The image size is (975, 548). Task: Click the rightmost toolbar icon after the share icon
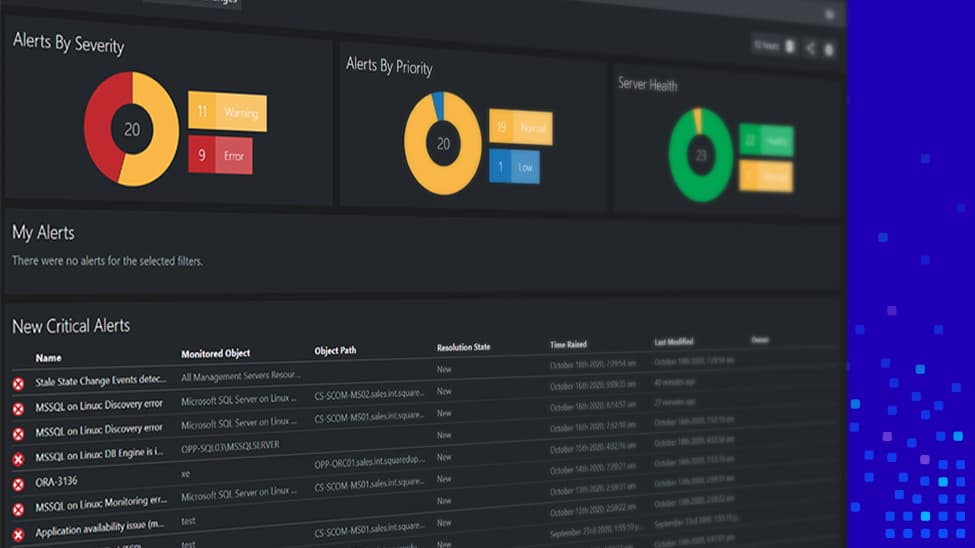(x=829, y=48)
